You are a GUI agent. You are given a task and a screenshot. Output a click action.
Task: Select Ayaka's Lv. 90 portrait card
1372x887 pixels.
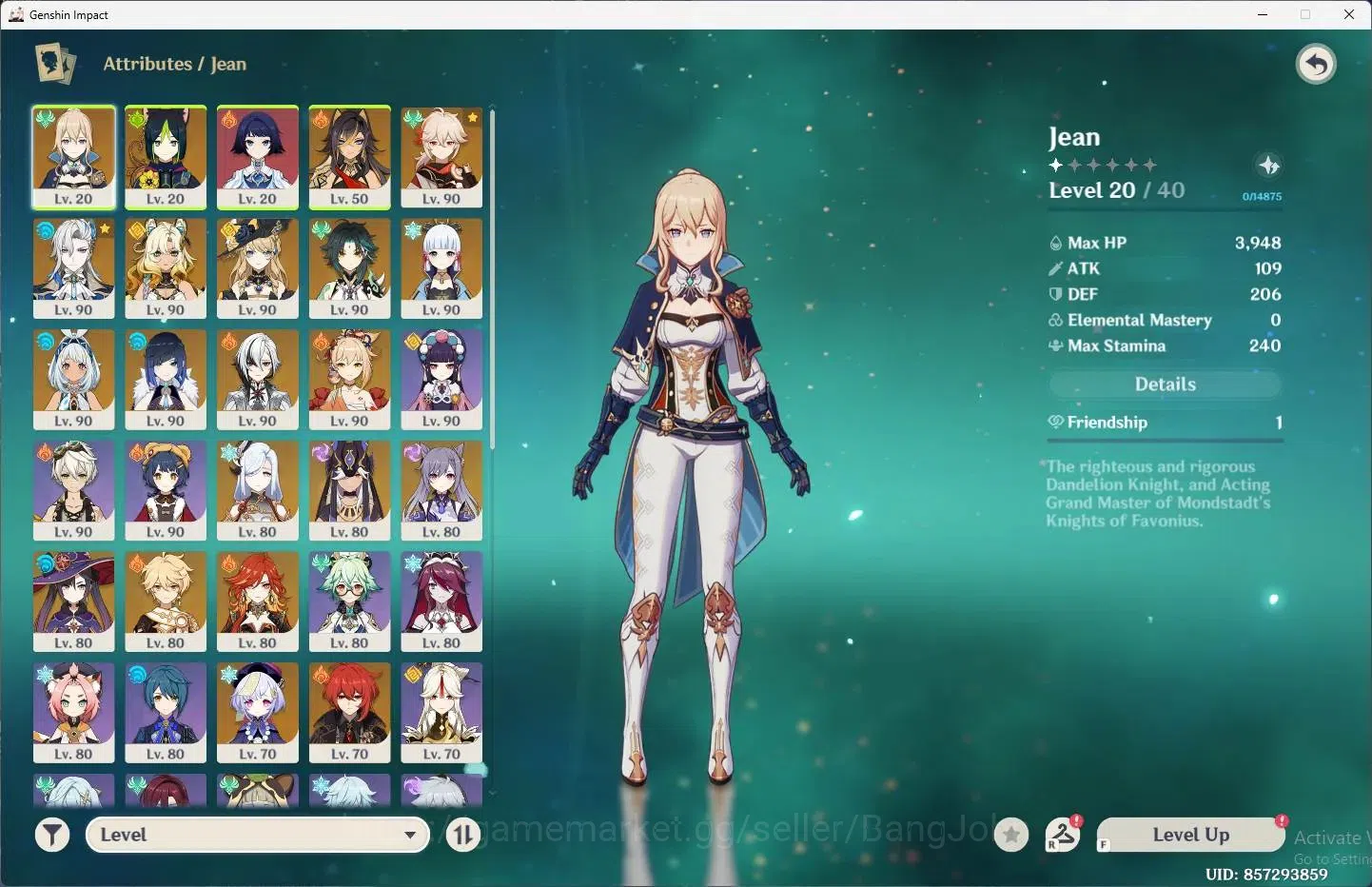(441, 268)
